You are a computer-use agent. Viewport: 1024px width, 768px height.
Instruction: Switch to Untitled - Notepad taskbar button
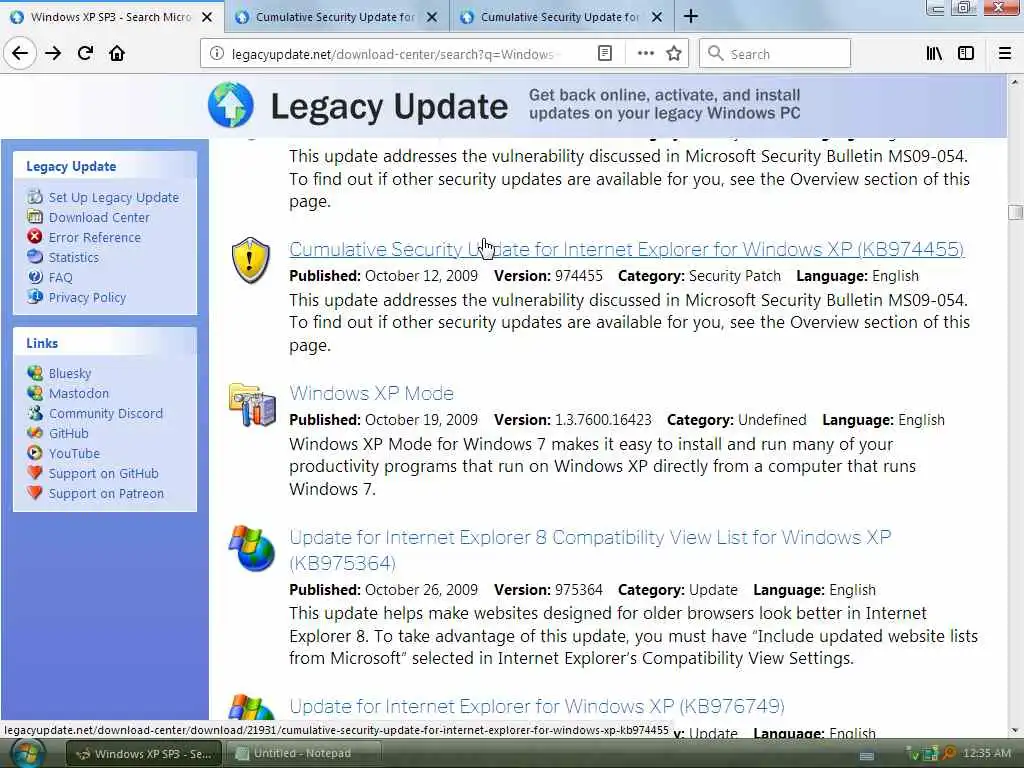click(303, 754)
